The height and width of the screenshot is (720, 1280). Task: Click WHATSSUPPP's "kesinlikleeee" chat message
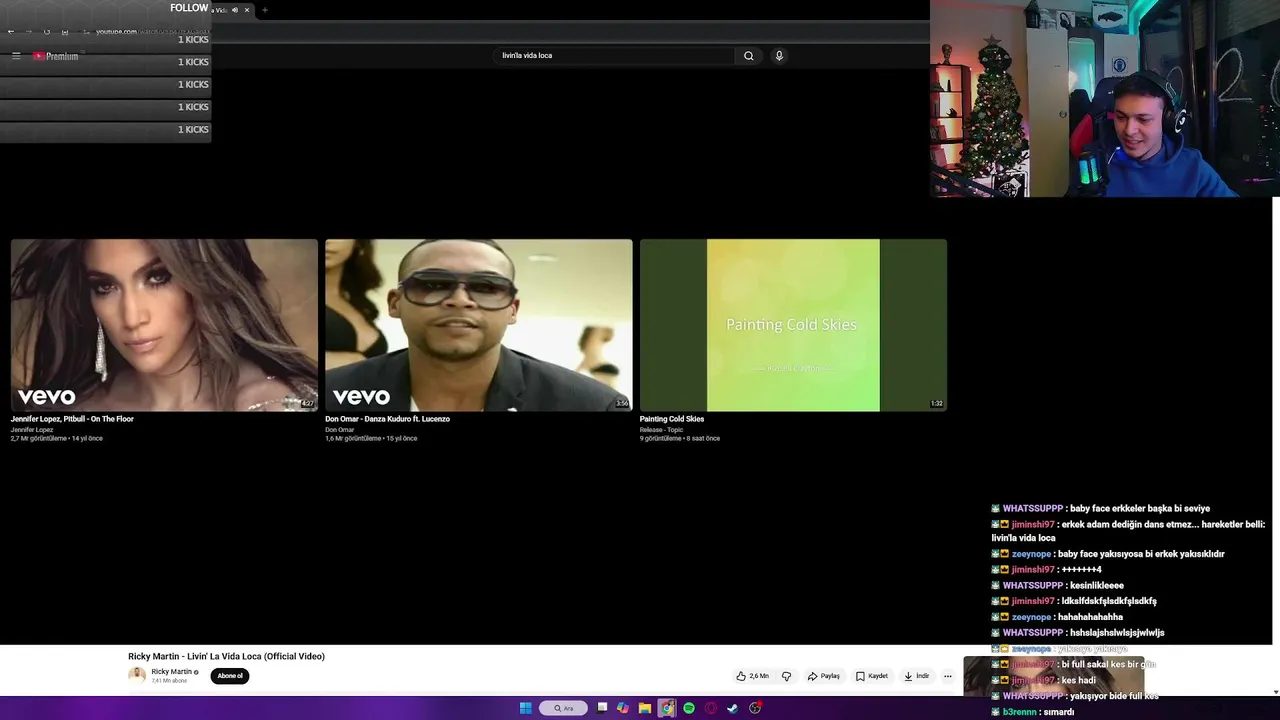[1057, 586]
